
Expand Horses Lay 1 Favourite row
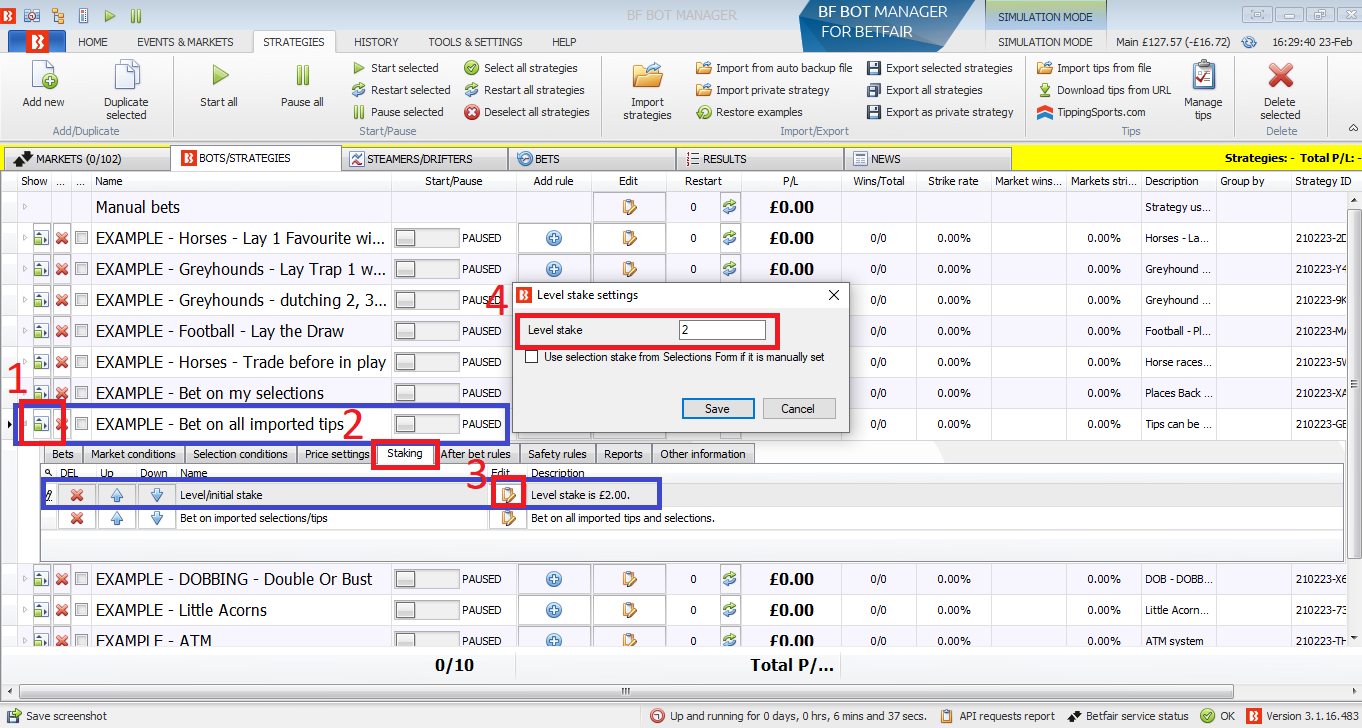(x=25, y=239)
